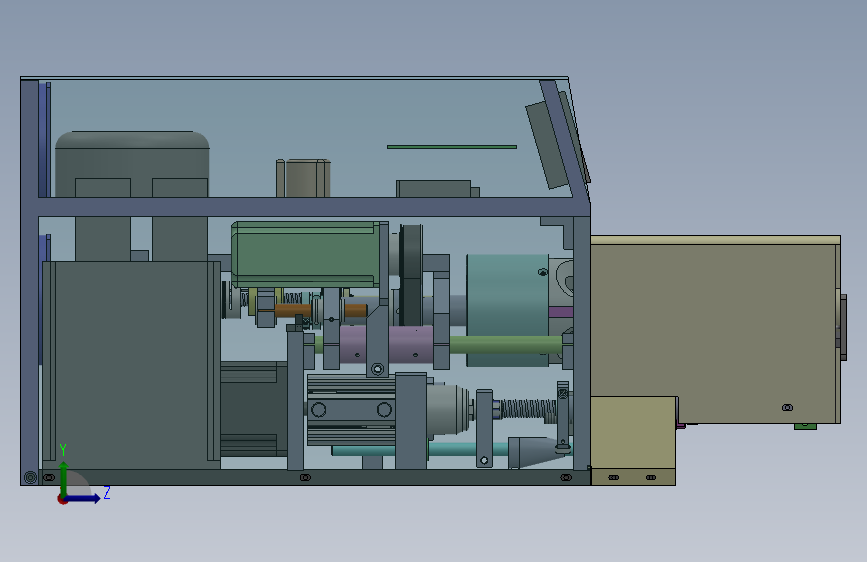The width and height of the screenshot is (867, 562).
Task: Select the thin green plate in the upper compartment
Action: (452, 147)
